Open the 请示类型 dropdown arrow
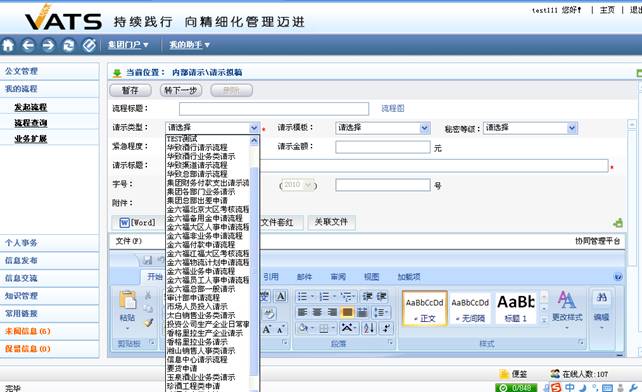The height and width of the screenshot is (392, 642). [254, 128]
